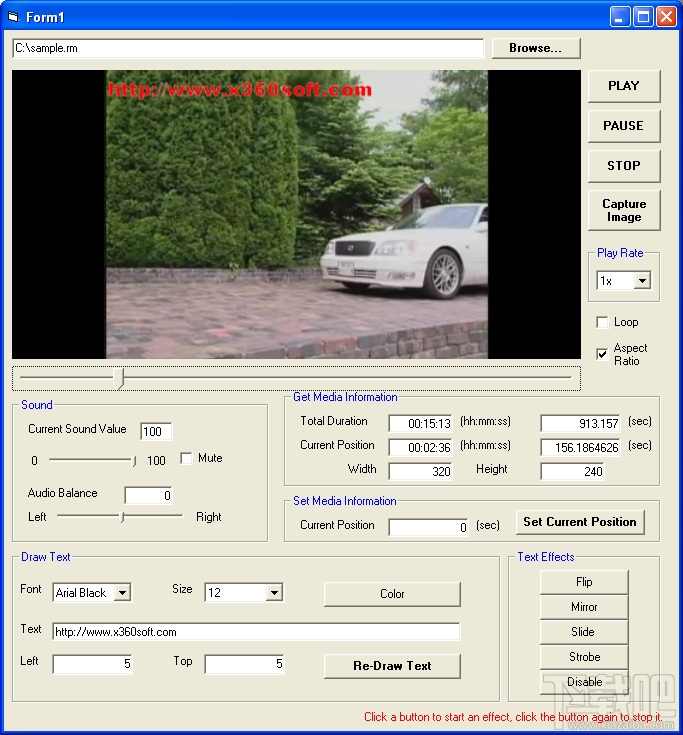
Task: Open the text Size dropdown
Action: tap(274, 593)
